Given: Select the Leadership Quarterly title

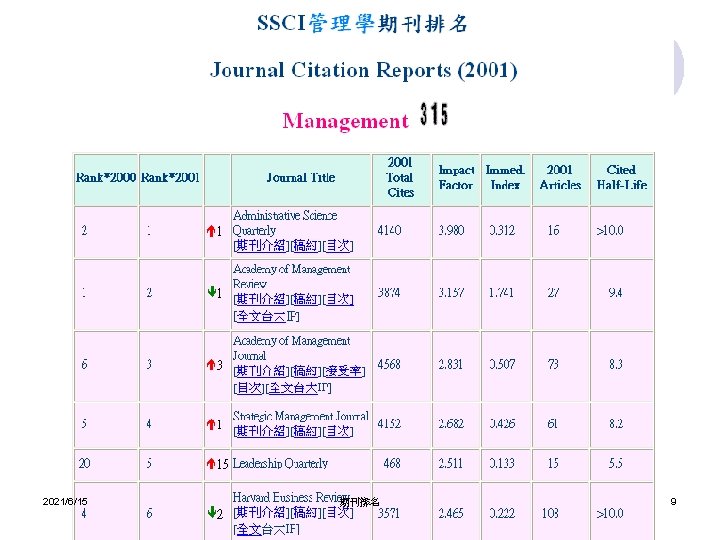Looking at the screenshot, I should point(280,463).
